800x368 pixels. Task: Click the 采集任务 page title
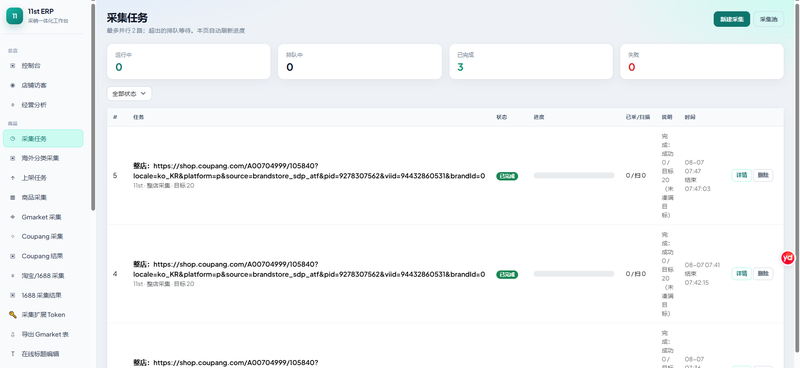click(127, 18)
